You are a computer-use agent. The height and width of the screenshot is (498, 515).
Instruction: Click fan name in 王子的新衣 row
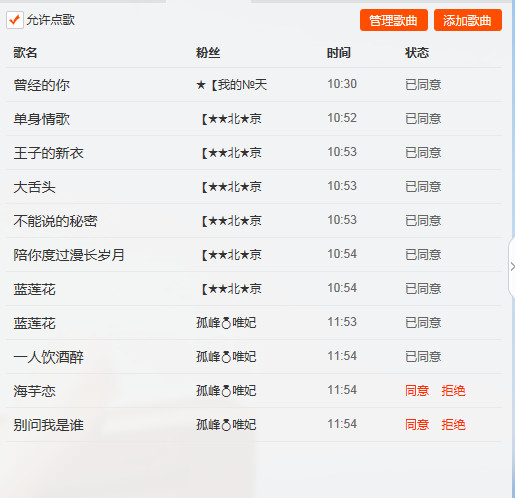click(x=231, y=153)
